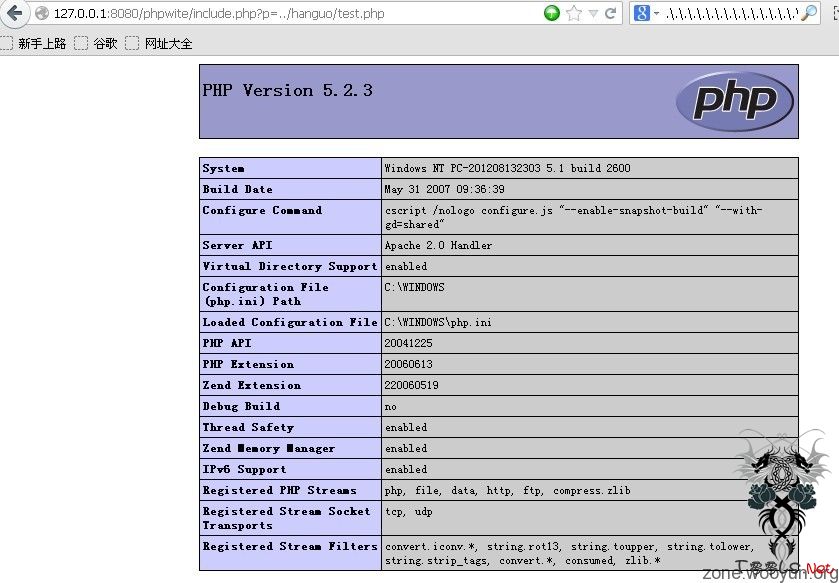Select Virtual Directory Support label

pos(289,266)
